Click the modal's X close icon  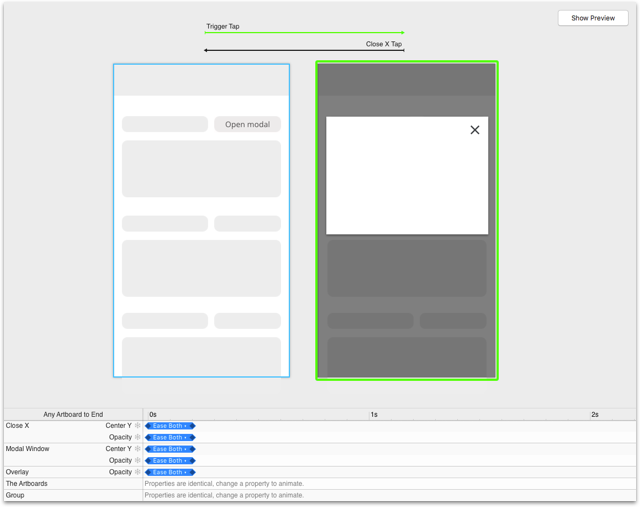[474, 130]
